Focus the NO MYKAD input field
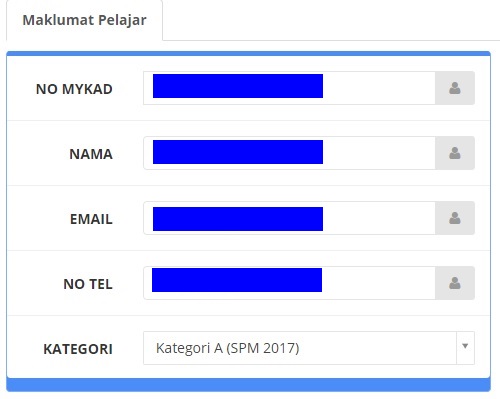Screen dimensions: 500x399 point(289,88)
